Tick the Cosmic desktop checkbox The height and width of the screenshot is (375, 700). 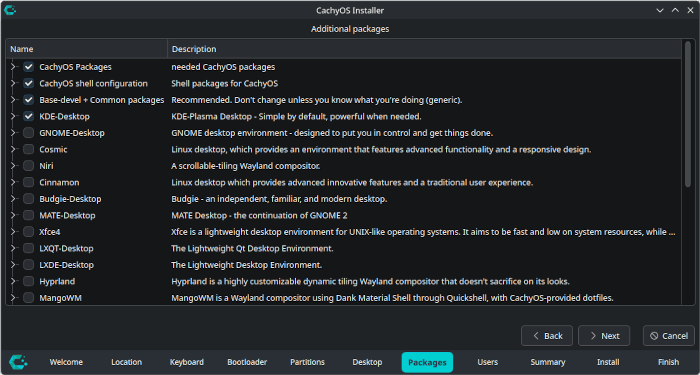pos(29,150)
